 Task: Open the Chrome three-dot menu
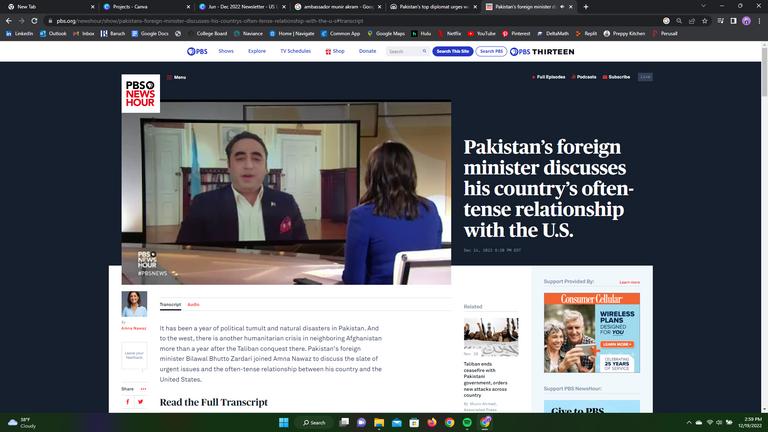tap(760, 21)
